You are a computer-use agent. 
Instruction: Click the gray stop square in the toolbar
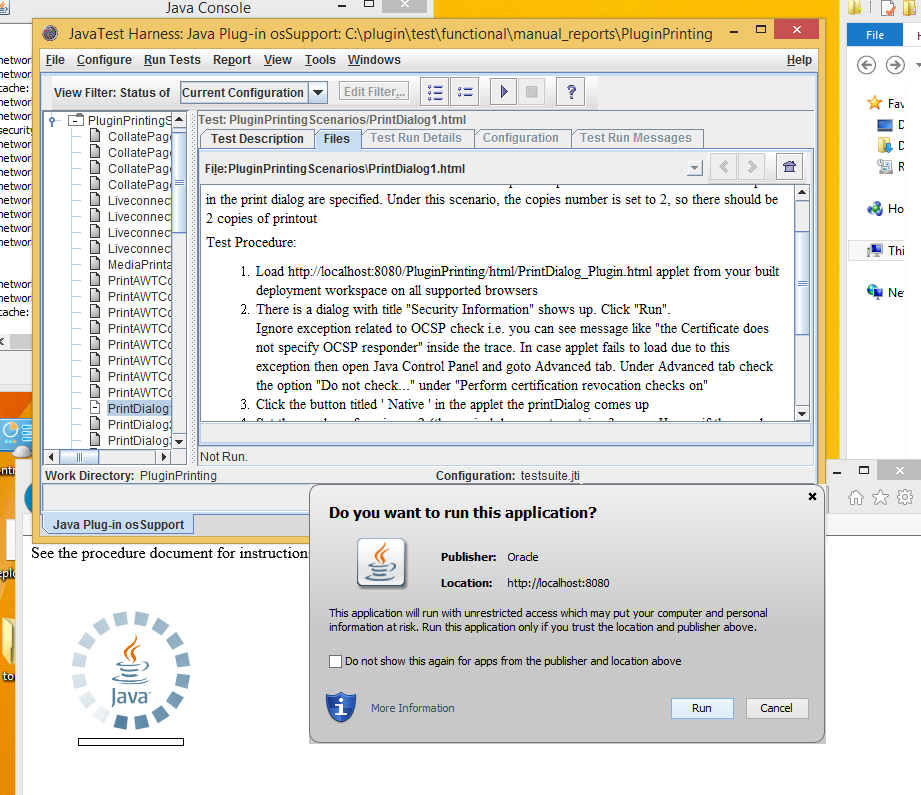pos(532,92)
